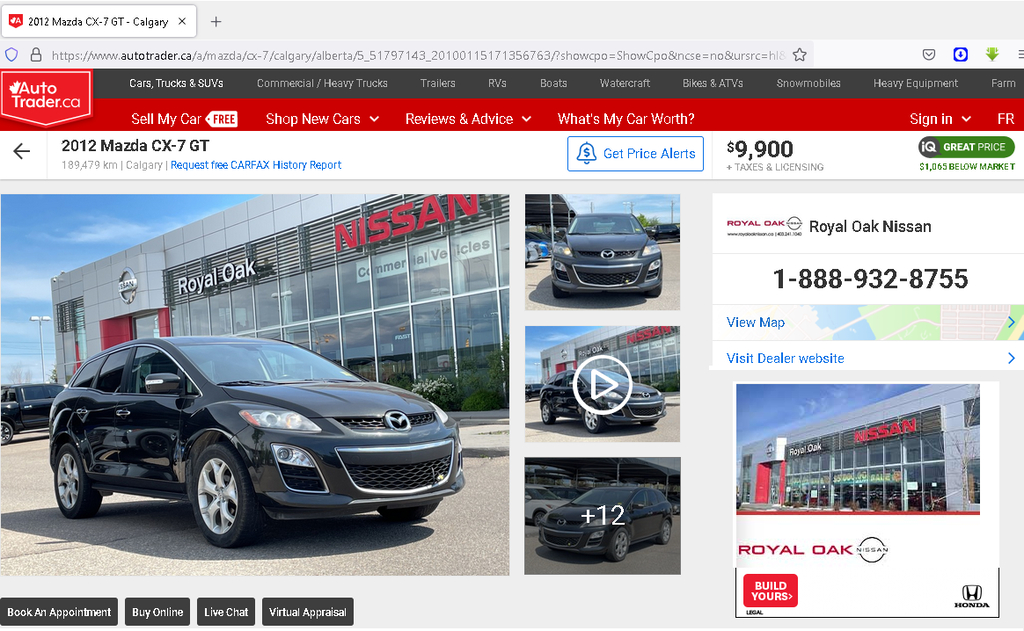Open Virtual Appraisal
Viewport: 1024px width, 631px height.
[308, 612]
